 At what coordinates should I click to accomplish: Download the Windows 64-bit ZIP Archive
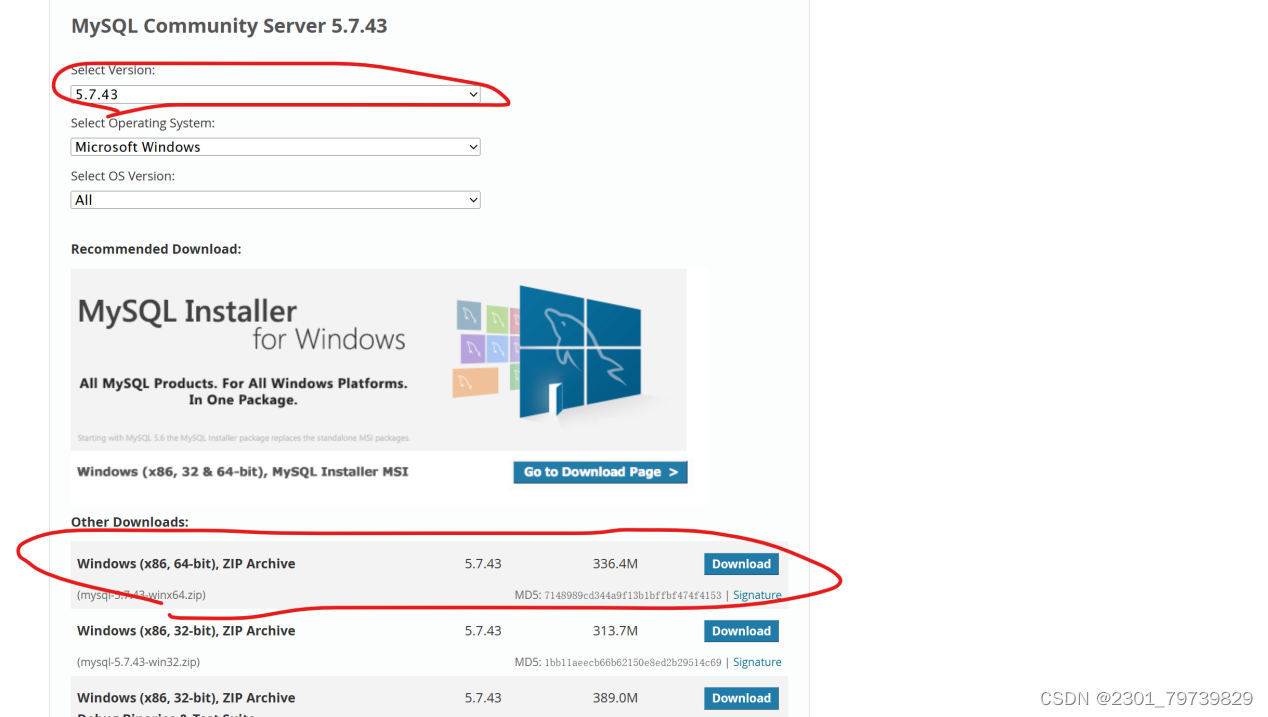tap(741, 564)
